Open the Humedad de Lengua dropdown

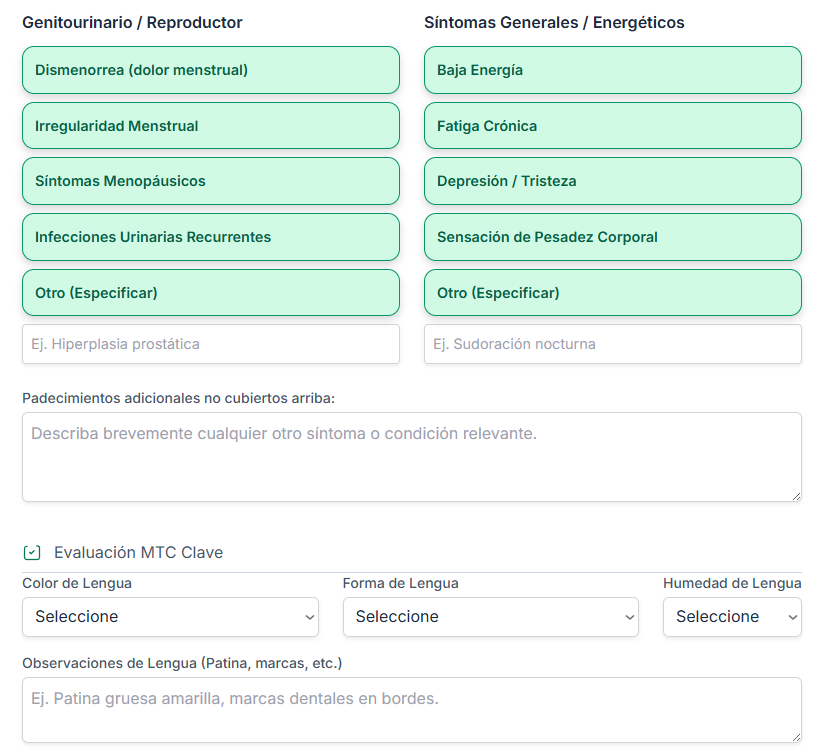coord(732,617)
